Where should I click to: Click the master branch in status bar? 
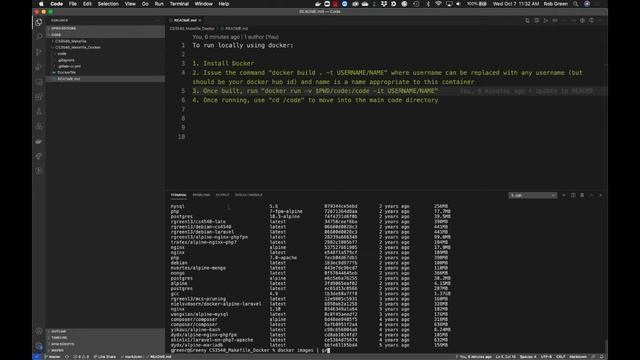(x=53, y=357)
